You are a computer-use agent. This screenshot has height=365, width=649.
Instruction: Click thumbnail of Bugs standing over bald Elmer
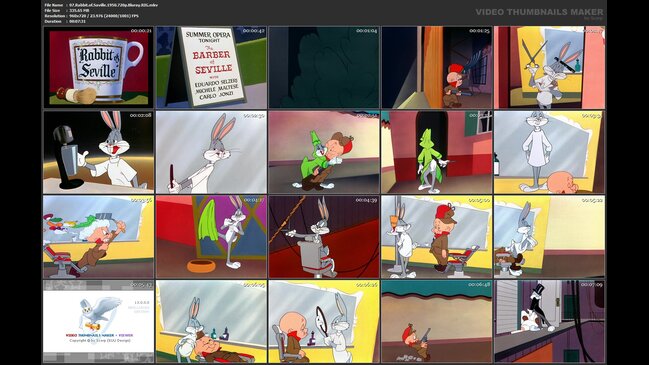(x=549, y=152)
